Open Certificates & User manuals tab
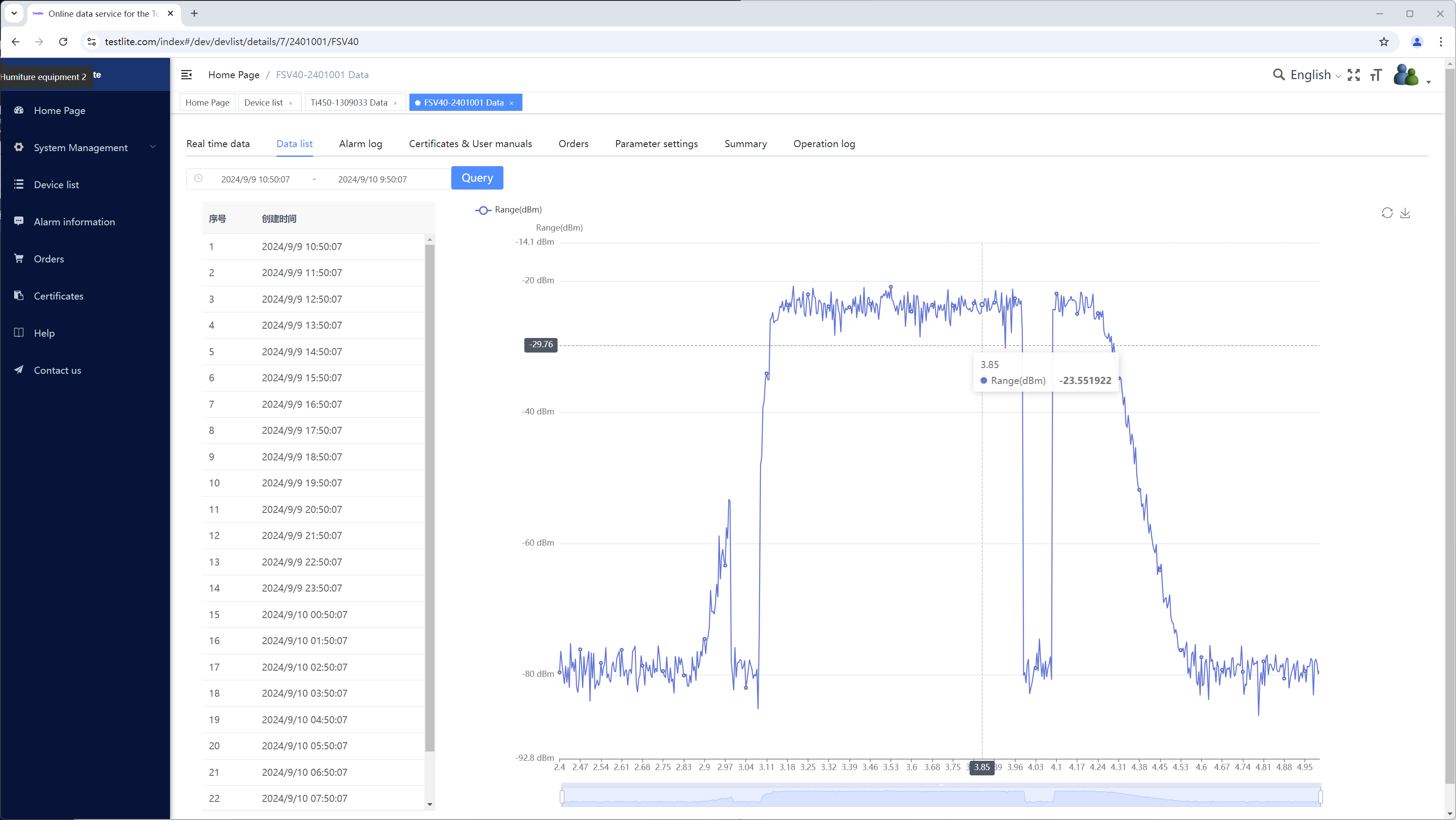Viewport: 1456px width, 820px height. coord(470,144)
